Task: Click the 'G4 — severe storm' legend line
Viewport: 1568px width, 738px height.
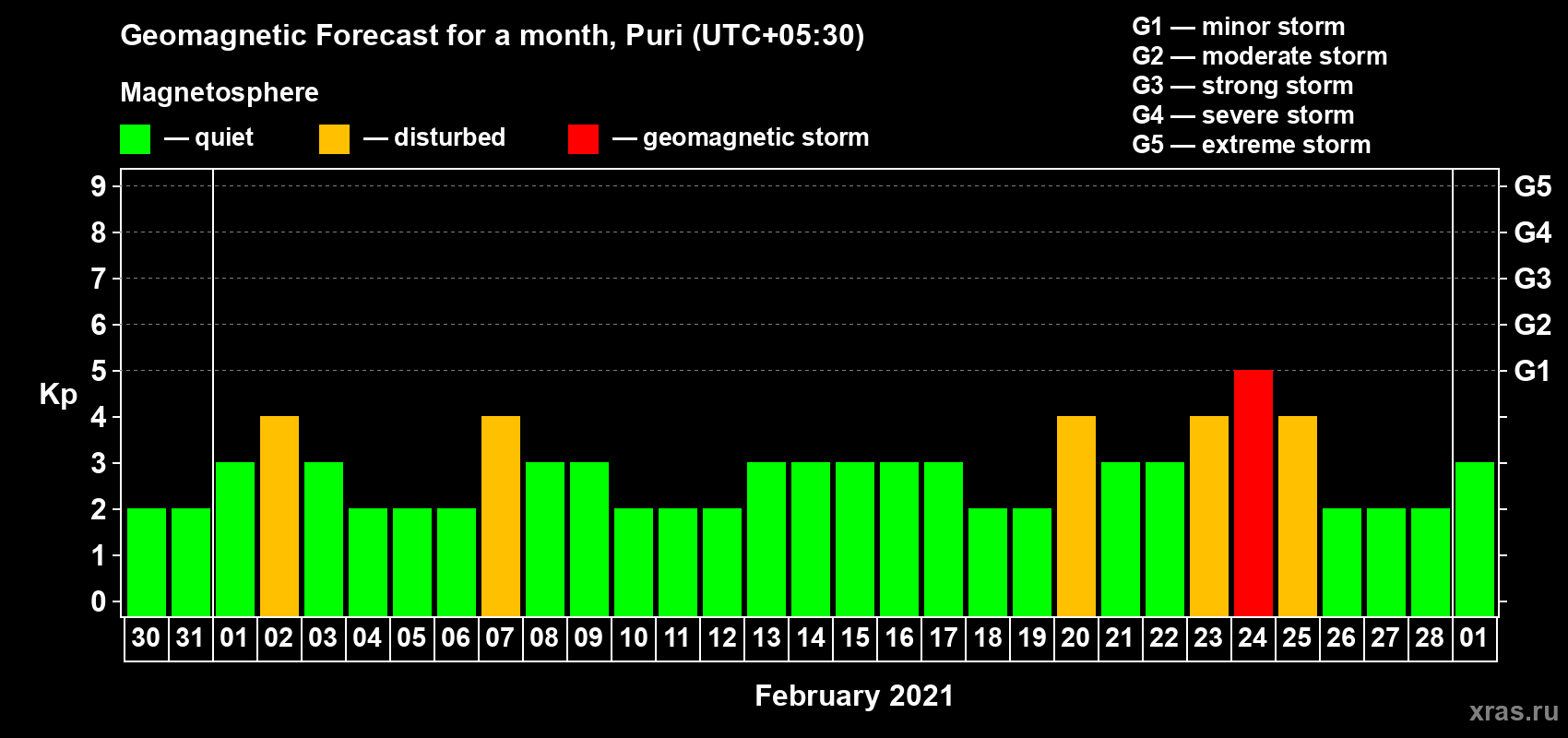Action: tap(1243, 115)
